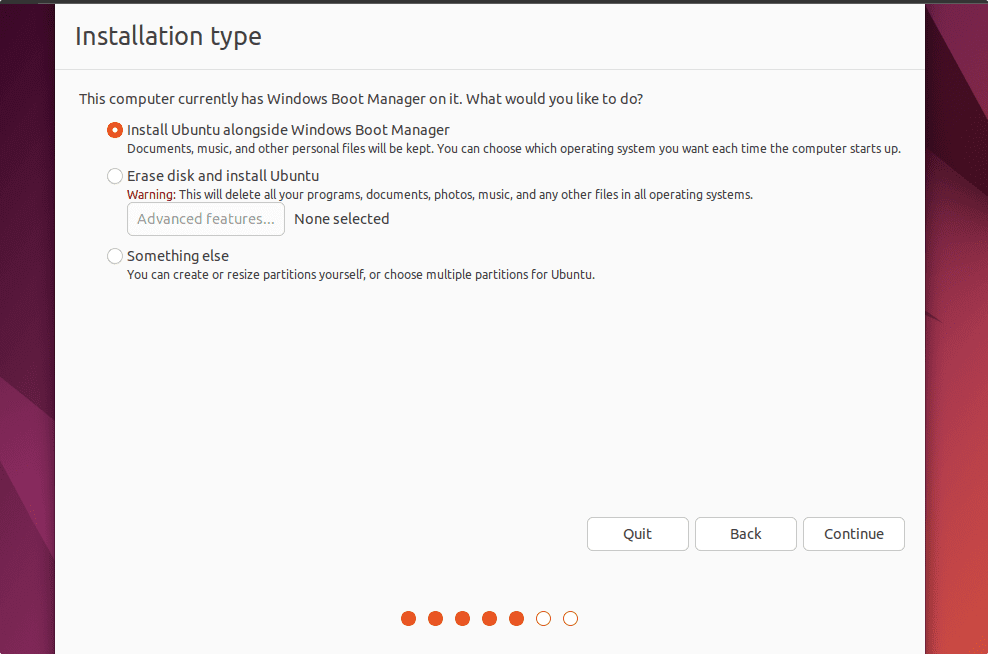This screenshot has width=988, height=654.
Task: Pick the 'Something else' radio button
Action: point(115,256)
